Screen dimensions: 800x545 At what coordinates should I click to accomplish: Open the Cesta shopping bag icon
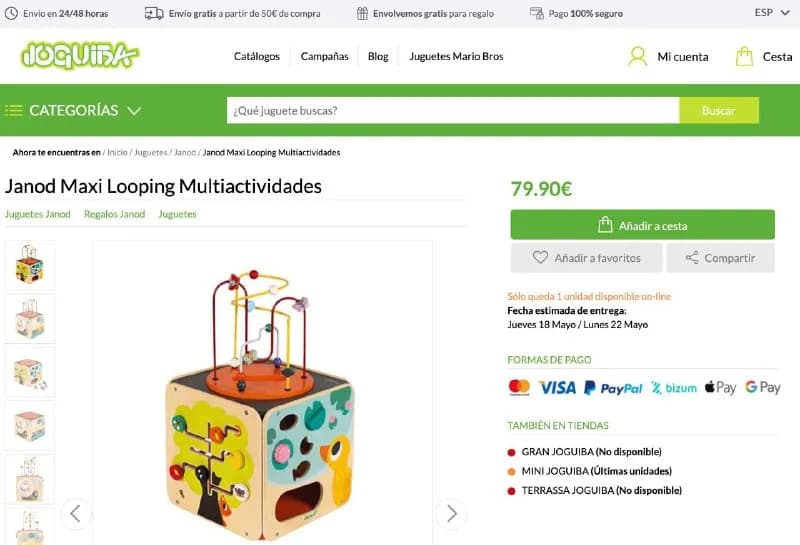[x=744, y=56]
